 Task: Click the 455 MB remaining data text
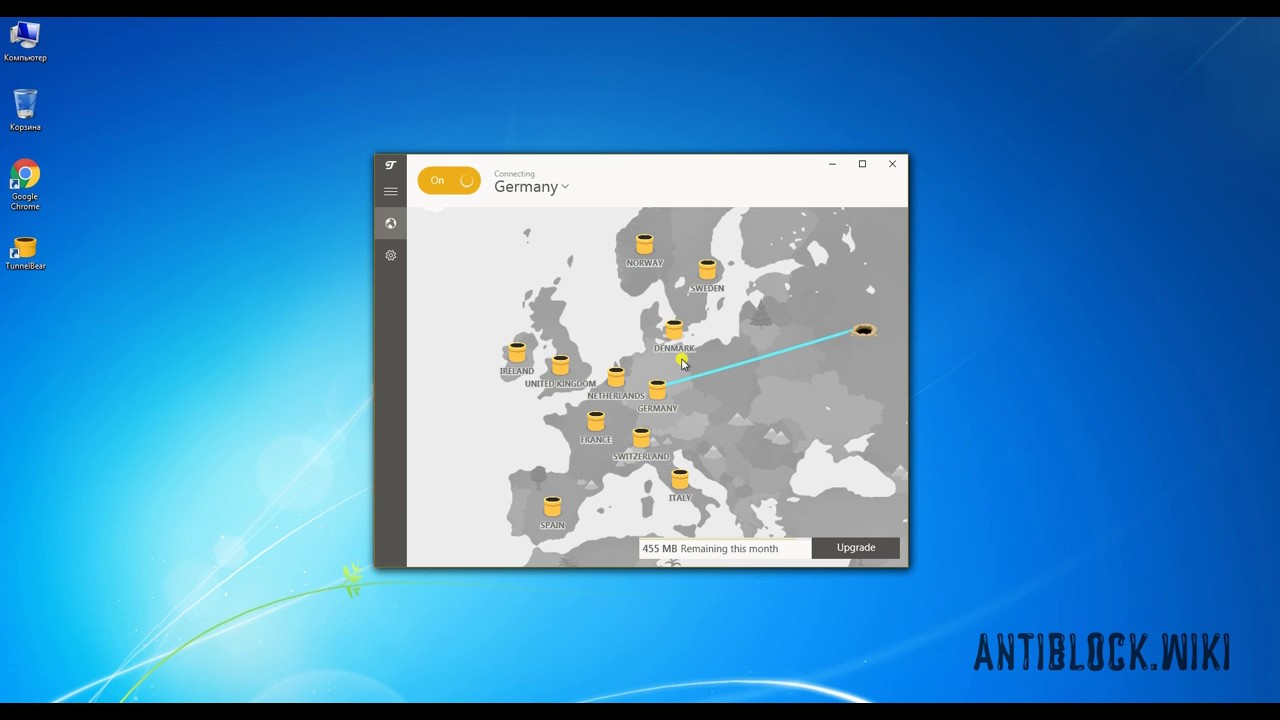coord(710,548)
